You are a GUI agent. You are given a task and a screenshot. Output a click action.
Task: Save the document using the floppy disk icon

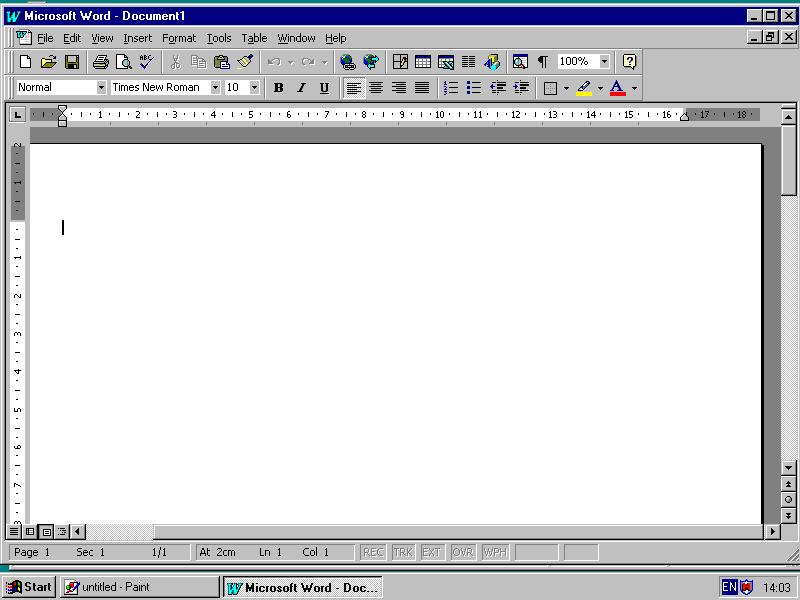click(72, 62)
